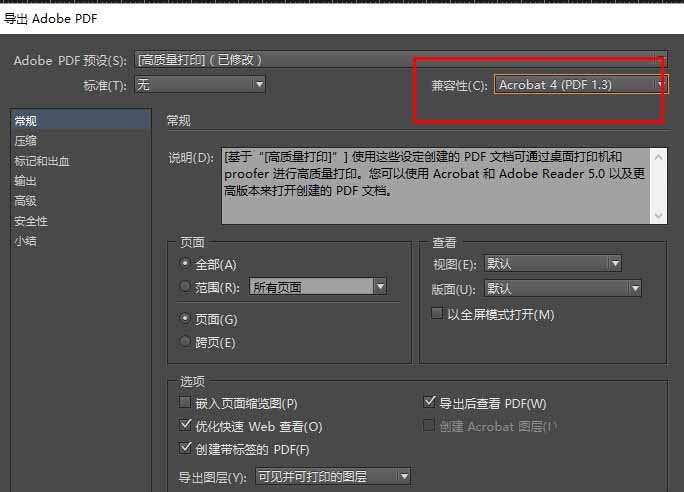Uncheck 导出后查看 PDF(W)
684x492 pixels.
point(429,402)
